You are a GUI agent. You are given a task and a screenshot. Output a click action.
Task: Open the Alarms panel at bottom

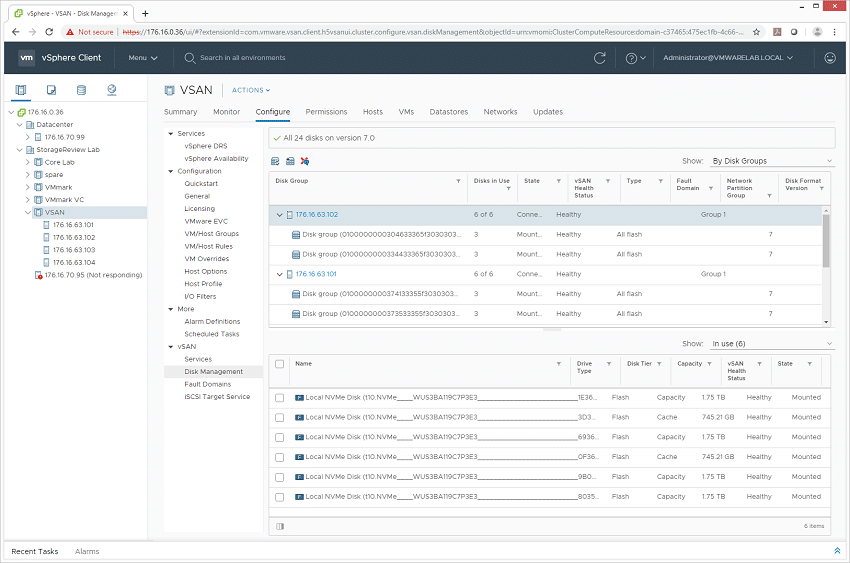(x=87, y=551)
